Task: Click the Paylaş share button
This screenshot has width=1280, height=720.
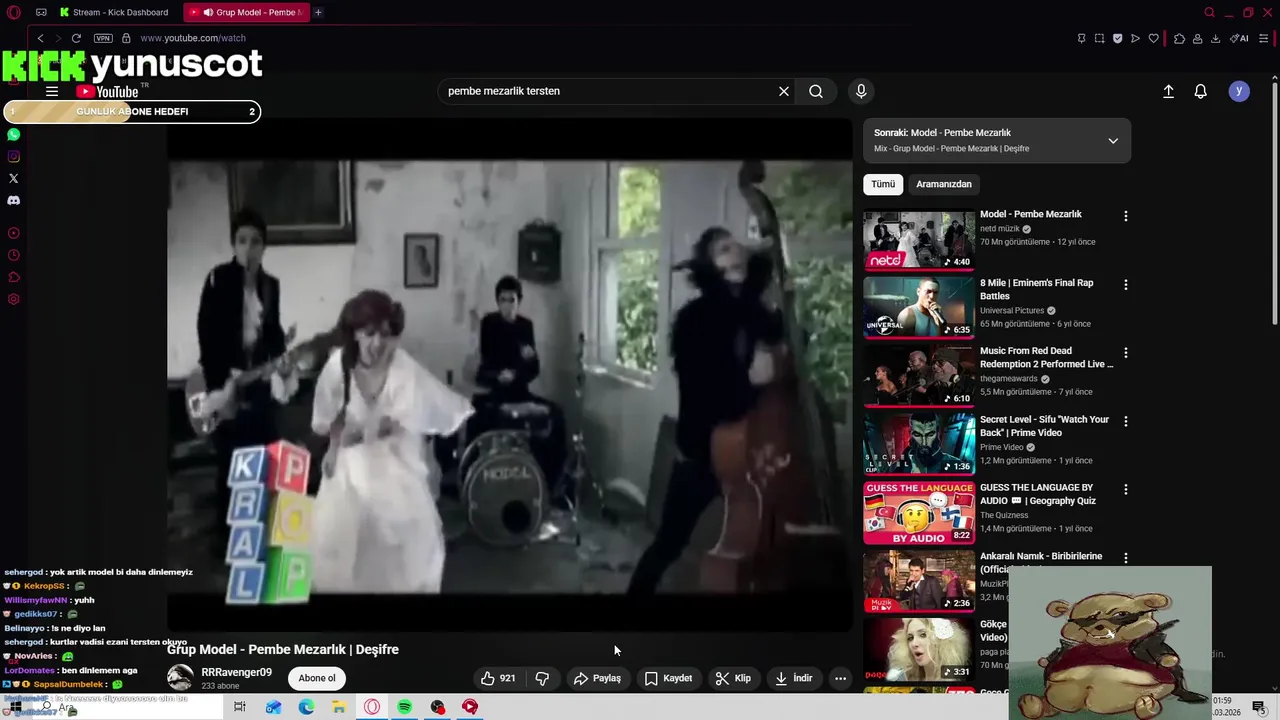Action: click(x=597, y=678)
